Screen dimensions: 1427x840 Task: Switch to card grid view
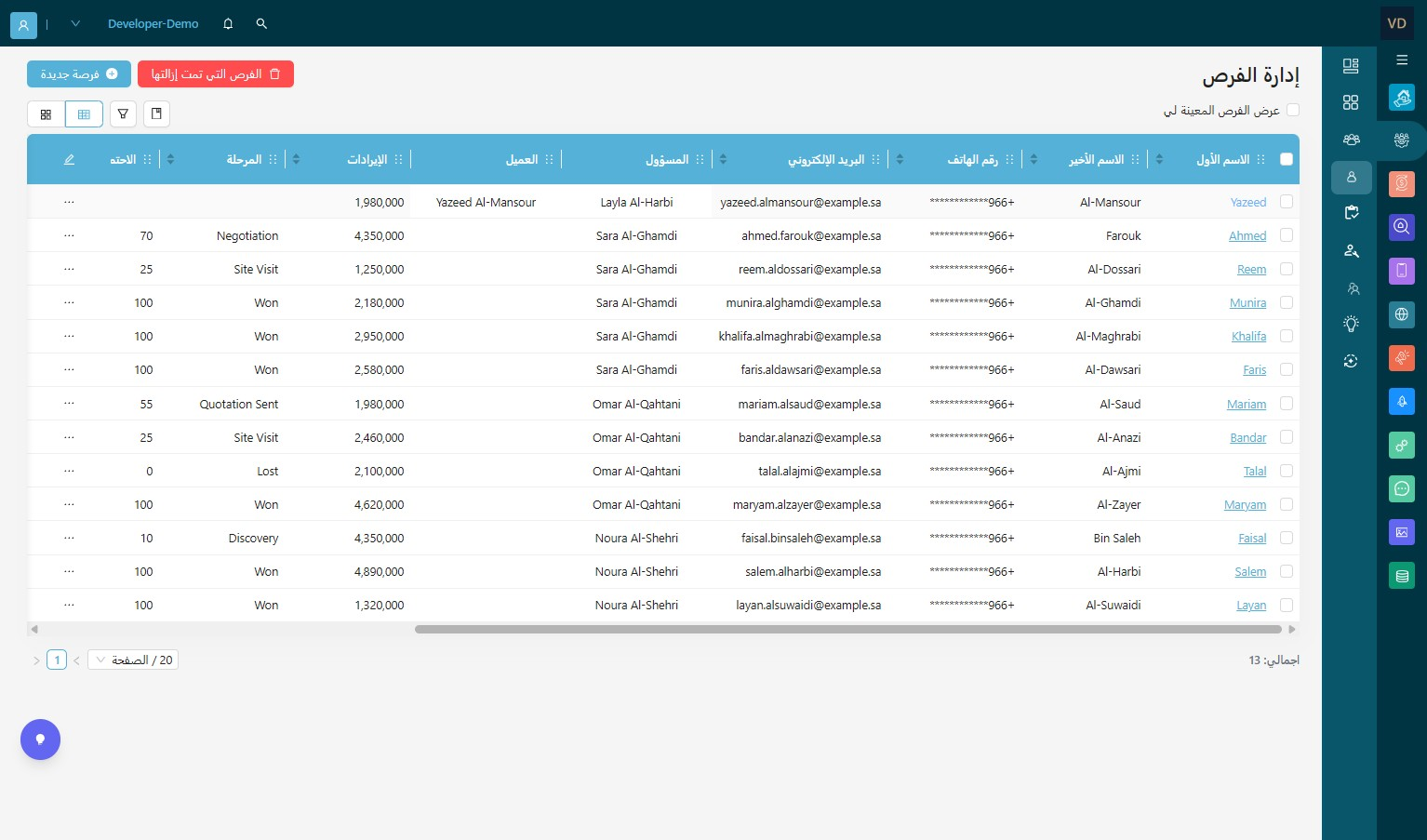46,113
